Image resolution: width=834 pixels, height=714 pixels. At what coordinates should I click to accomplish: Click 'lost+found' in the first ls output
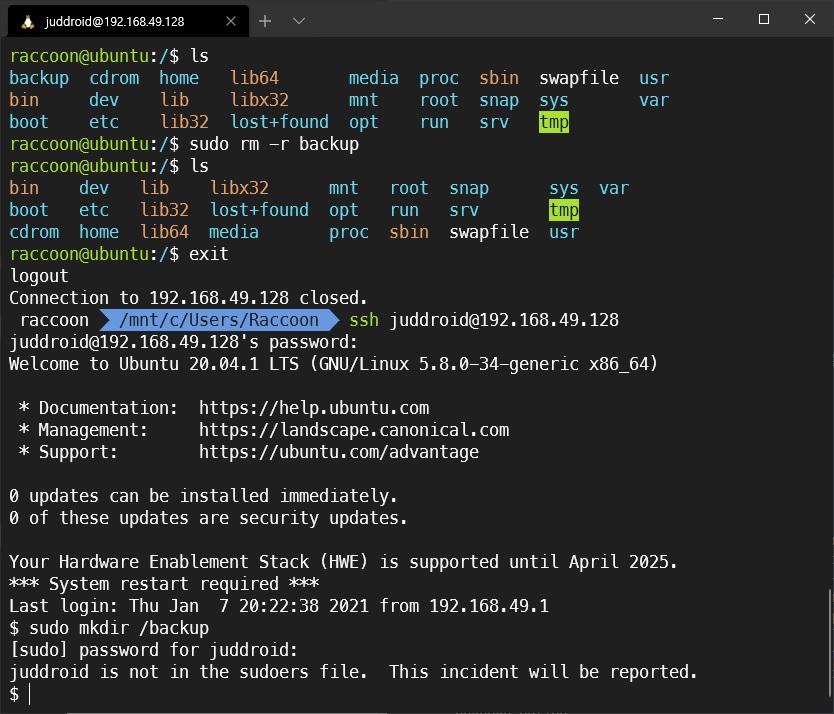279,122
